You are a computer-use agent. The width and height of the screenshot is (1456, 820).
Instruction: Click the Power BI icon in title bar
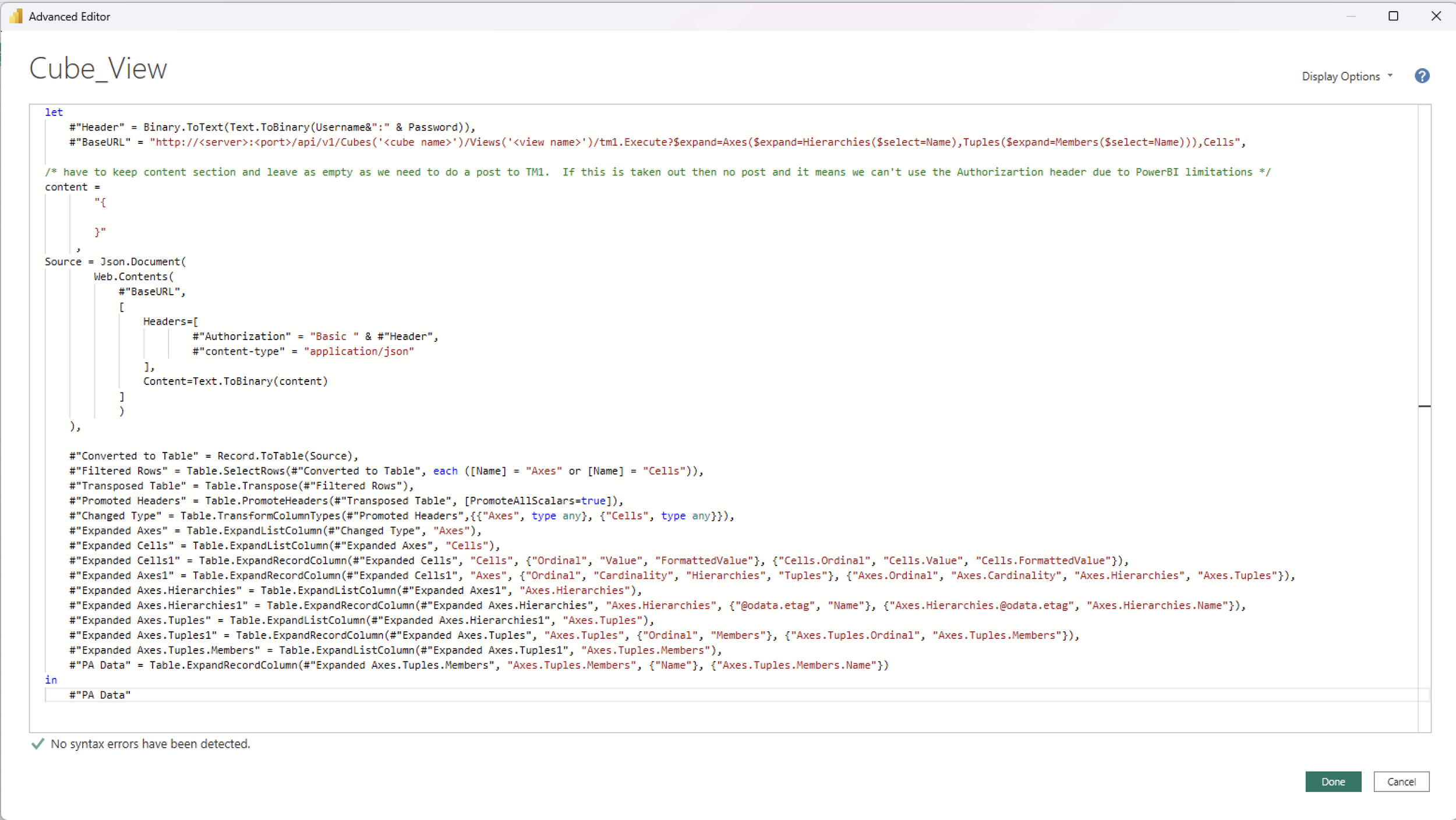(x=16, y=16)
